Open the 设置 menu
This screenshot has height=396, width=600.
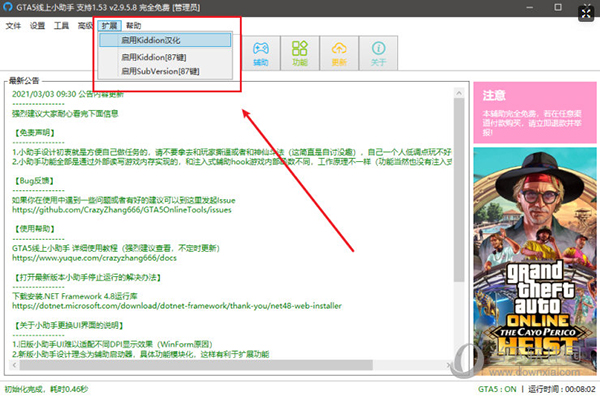coord(37,26)
